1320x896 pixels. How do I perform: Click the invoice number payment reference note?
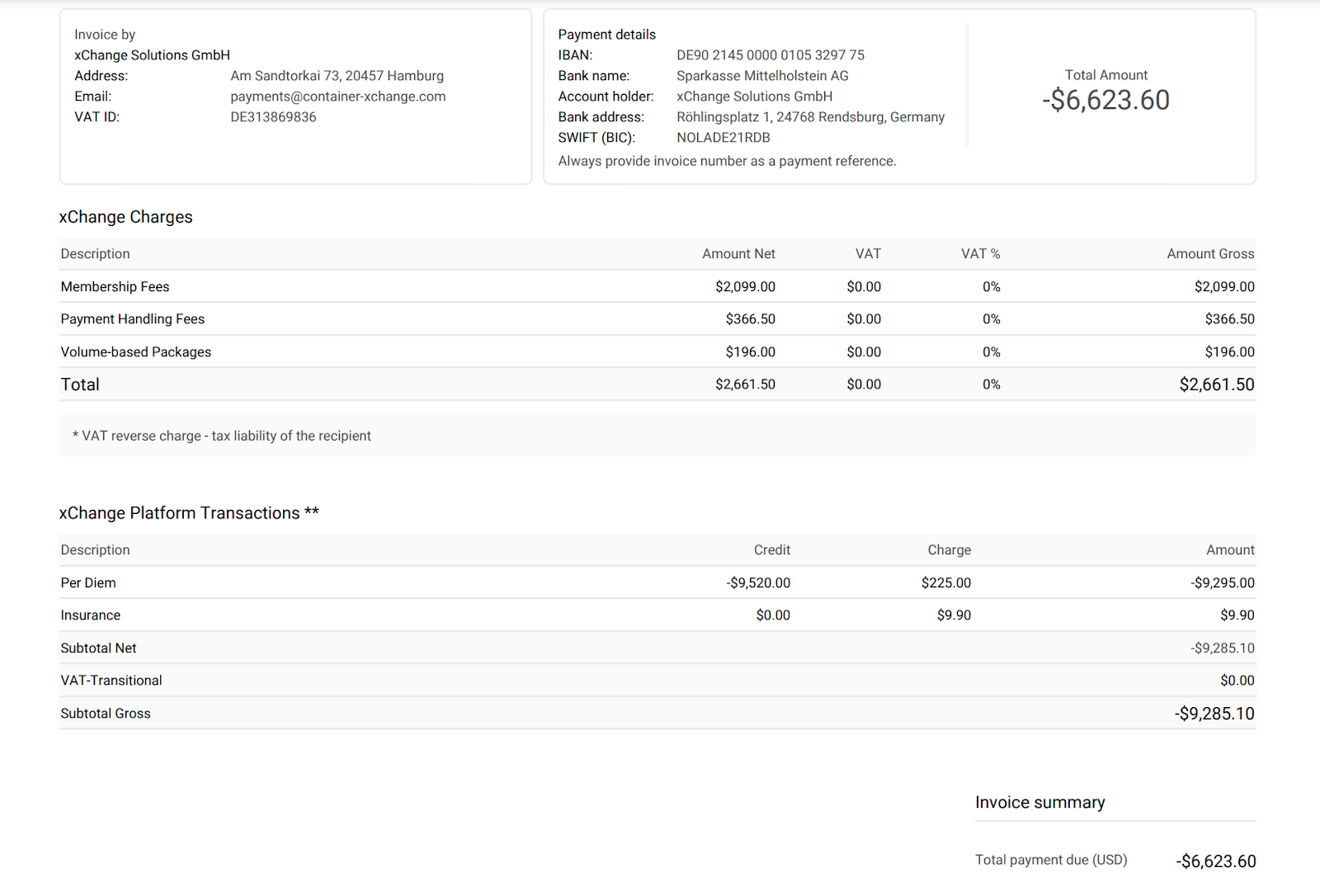(727, 161)
